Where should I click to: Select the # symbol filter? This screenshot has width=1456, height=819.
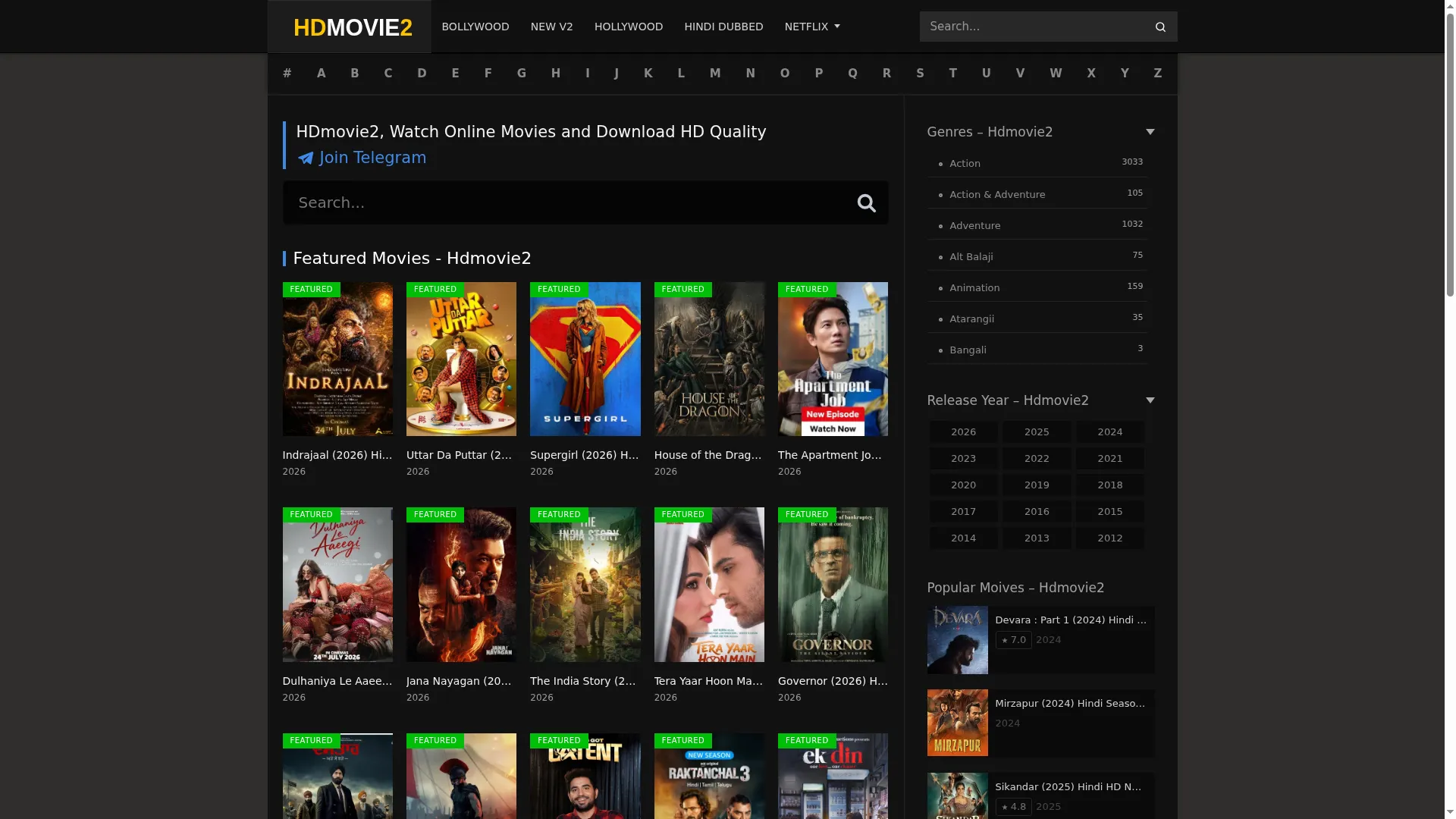tap(287, 74)
